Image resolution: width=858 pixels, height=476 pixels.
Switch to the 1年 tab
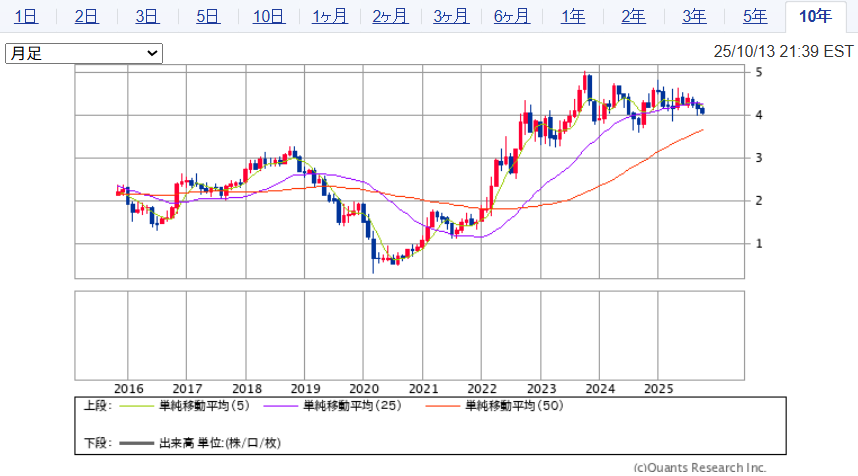click(573, 16)
